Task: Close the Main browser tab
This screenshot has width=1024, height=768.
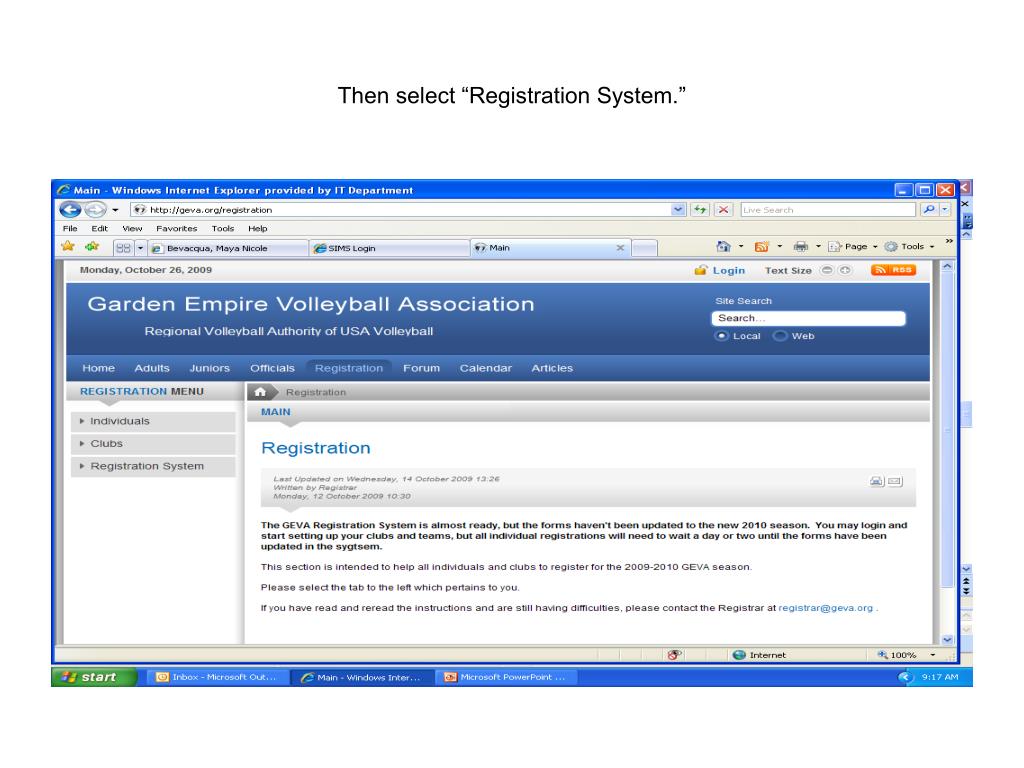Action: tap(620, 248)
